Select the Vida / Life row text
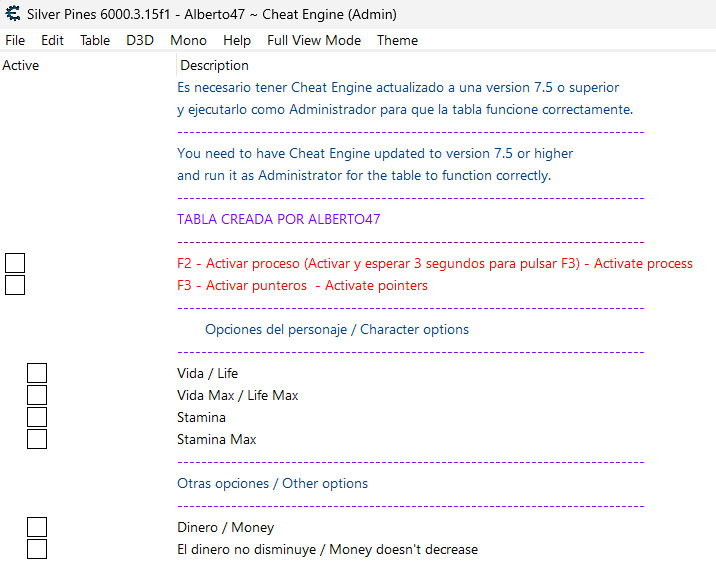Viewport: 716px width, 576px height. [207, 373]
